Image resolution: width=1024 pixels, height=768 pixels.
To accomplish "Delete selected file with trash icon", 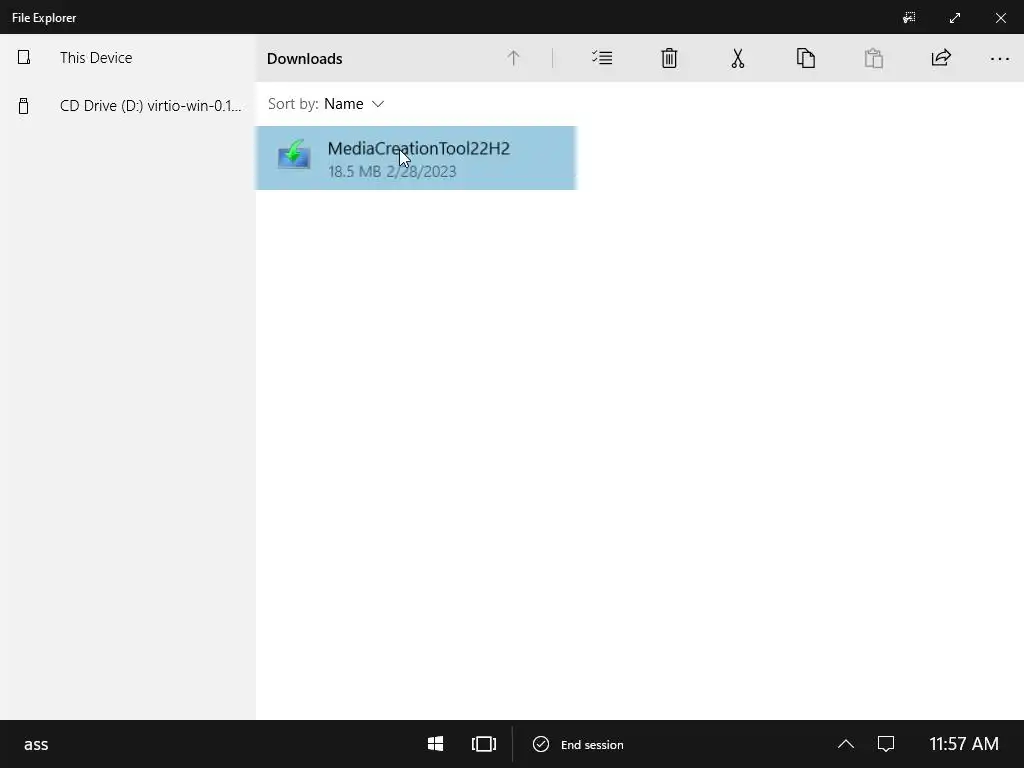I will (669, 58).
